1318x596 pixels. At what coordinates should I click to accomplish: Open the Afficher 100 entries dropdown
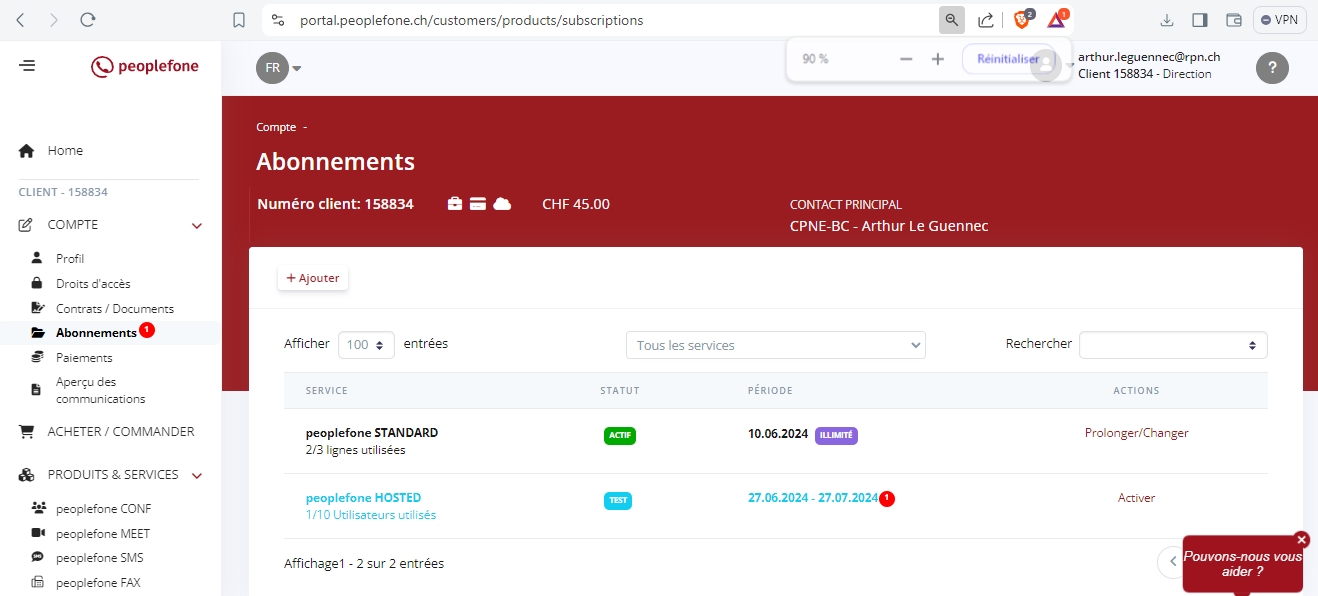point(366,345)
